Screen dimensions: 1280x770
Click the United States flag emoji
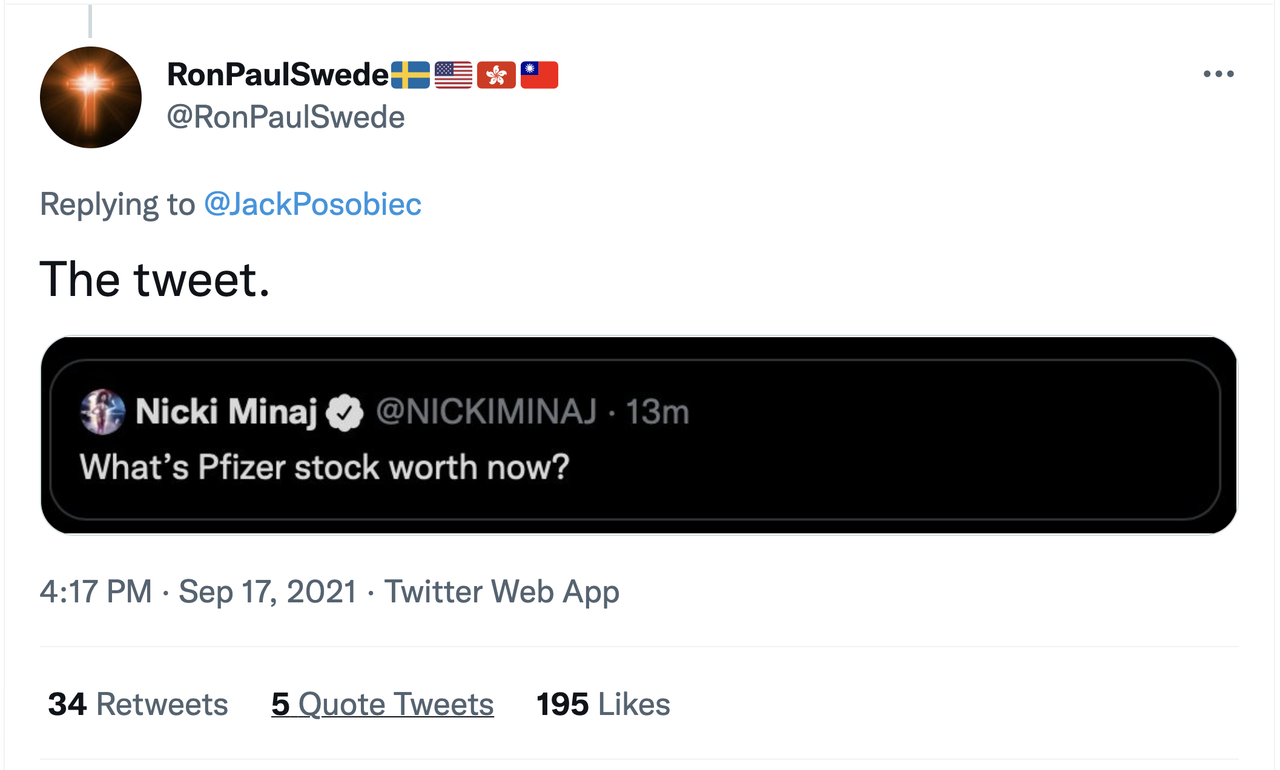click(x=453, y=75)
